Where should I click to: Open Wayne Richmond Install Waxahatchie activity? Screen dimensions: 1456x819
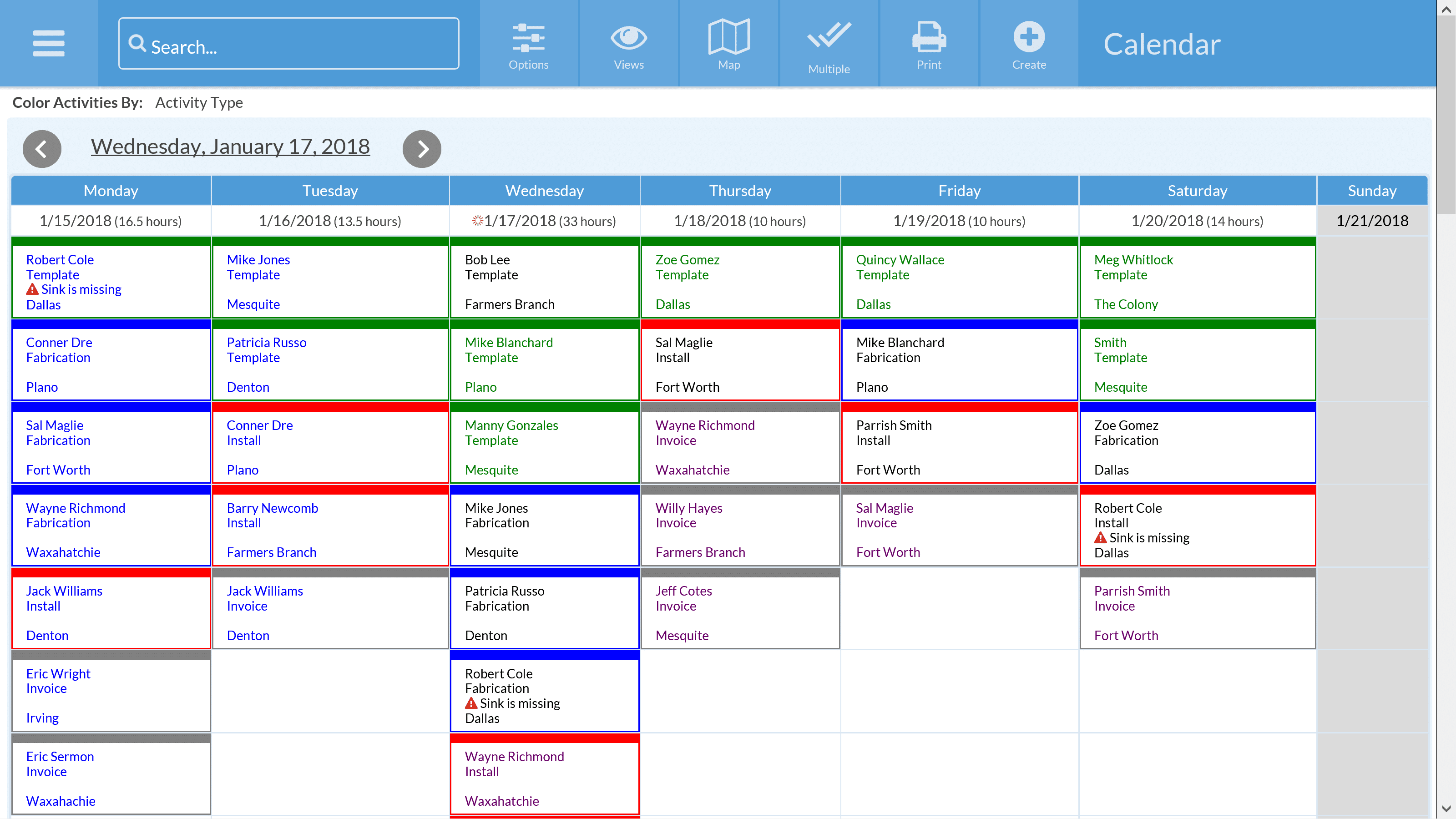pos(544,774)
